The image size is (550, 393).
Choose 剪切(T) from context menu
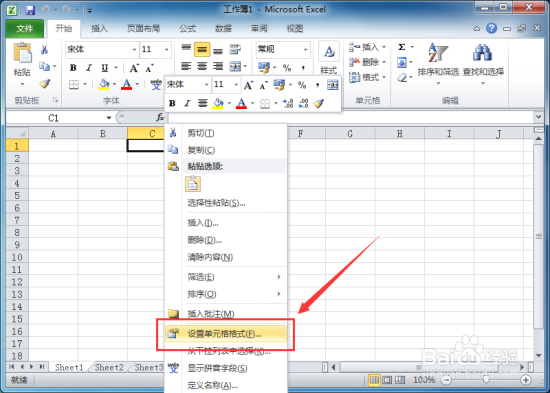226,133
